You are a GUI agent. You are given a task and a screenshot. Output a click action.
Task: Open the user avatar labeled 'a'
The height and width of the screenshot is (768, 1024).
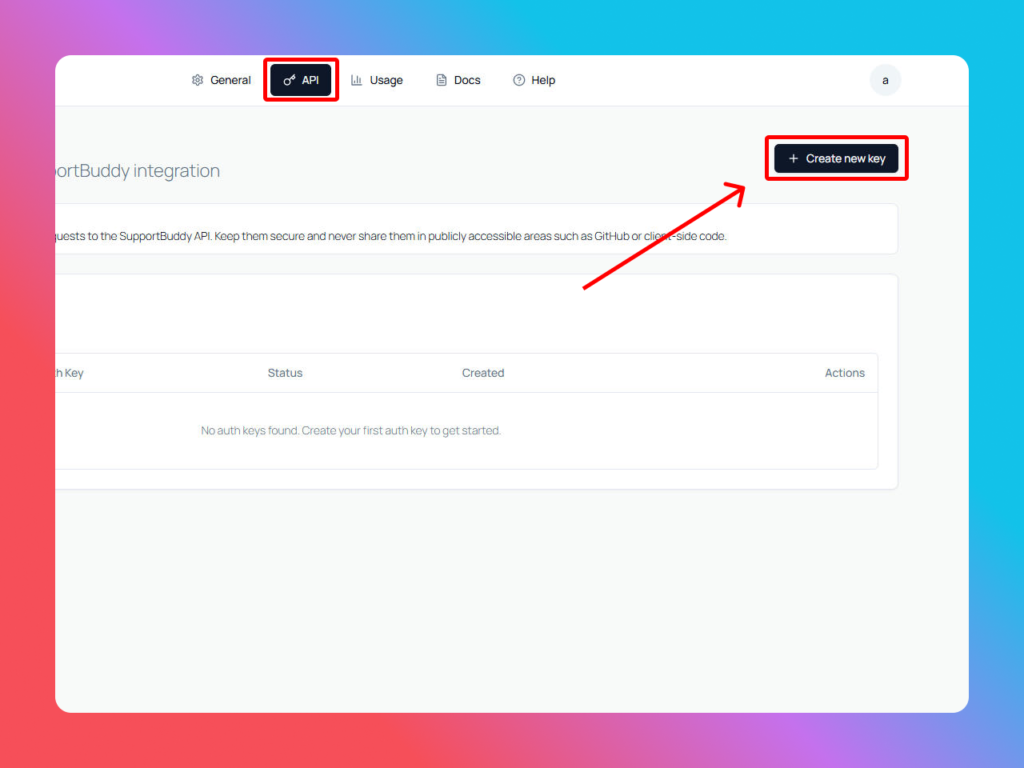pos(885,80)
